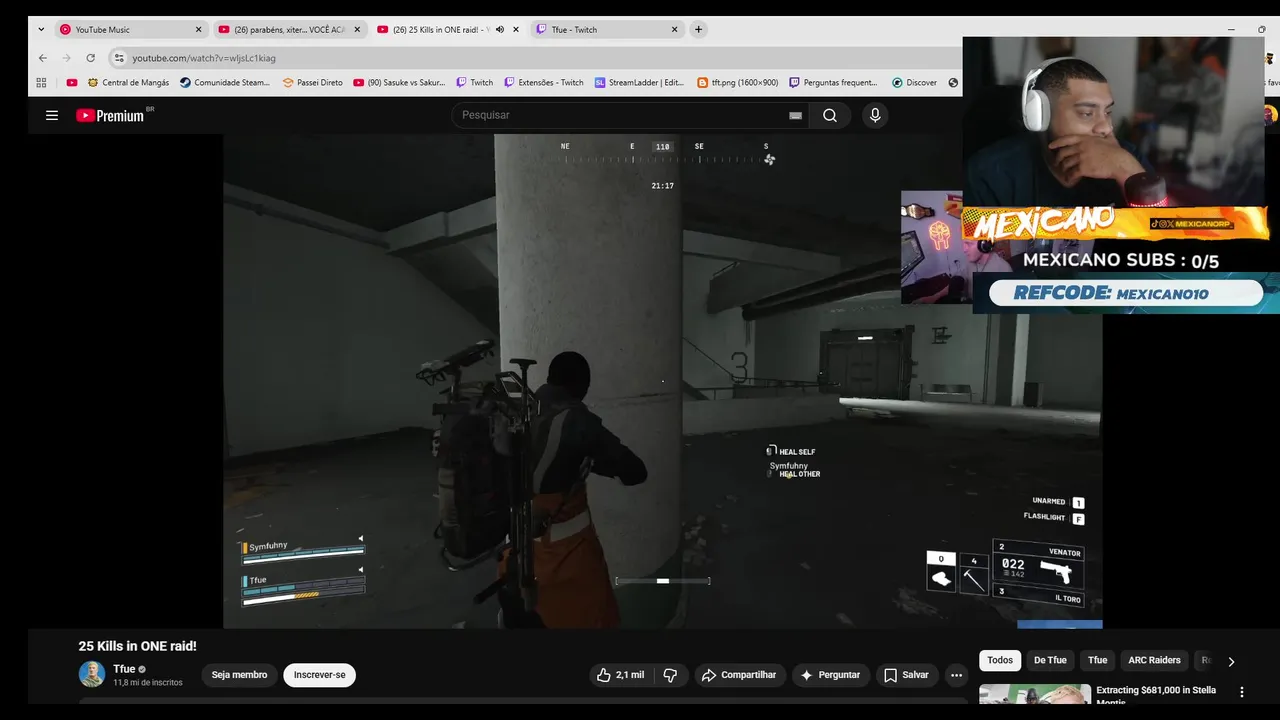Reload the page

[90, 58]
